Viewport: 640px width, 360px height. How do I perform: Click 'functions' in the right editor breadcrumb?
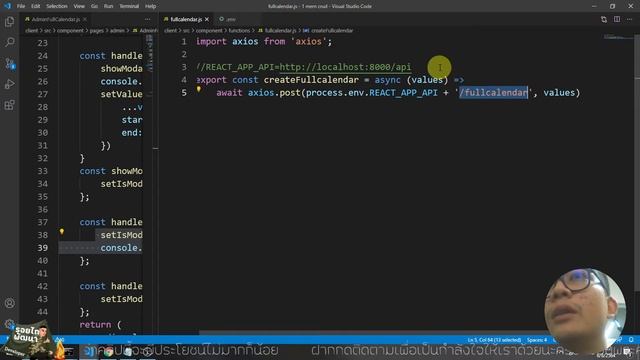239,31
